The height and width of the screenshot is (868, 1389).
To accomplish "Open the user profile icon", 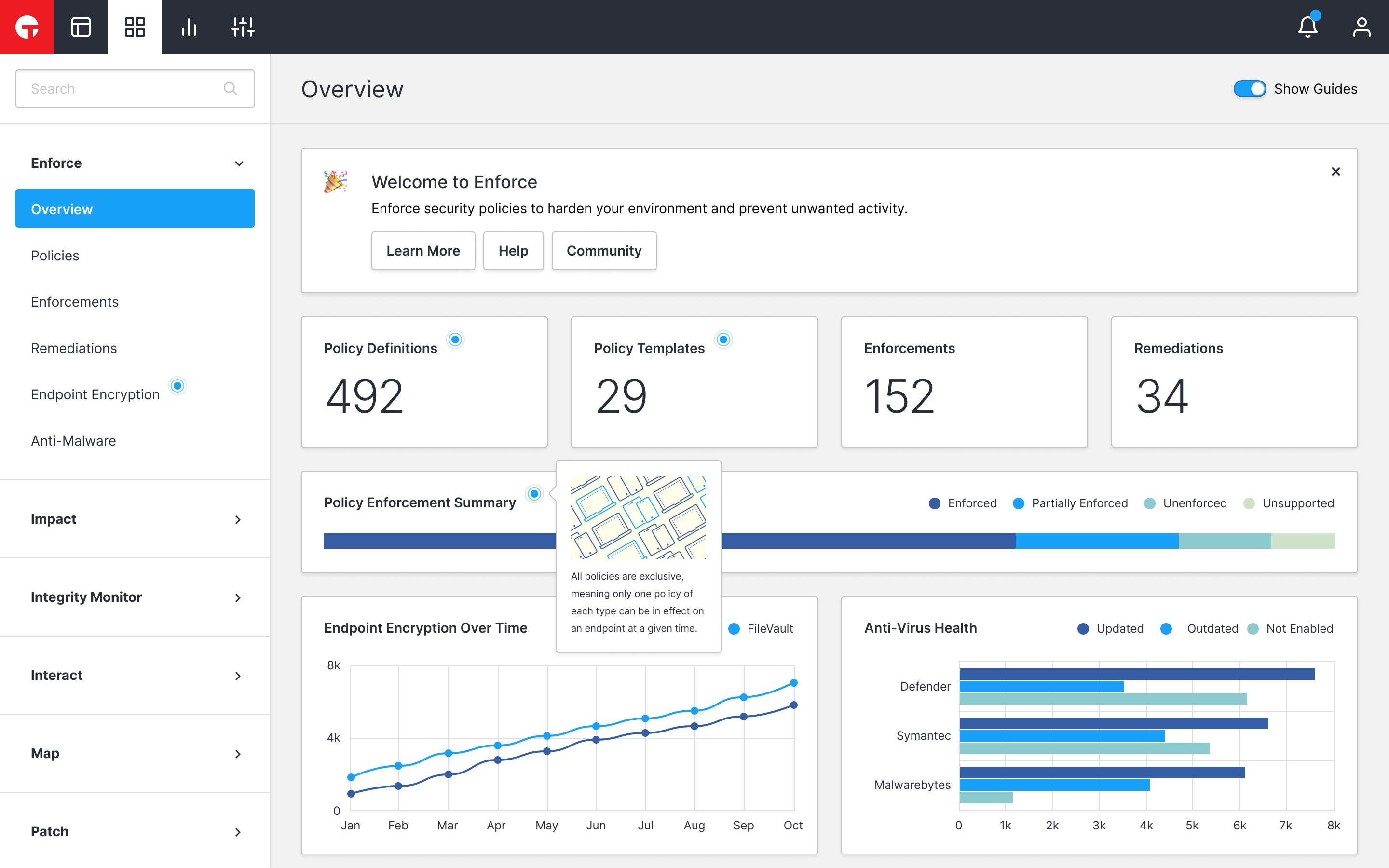I will (x=1362, y=27).
